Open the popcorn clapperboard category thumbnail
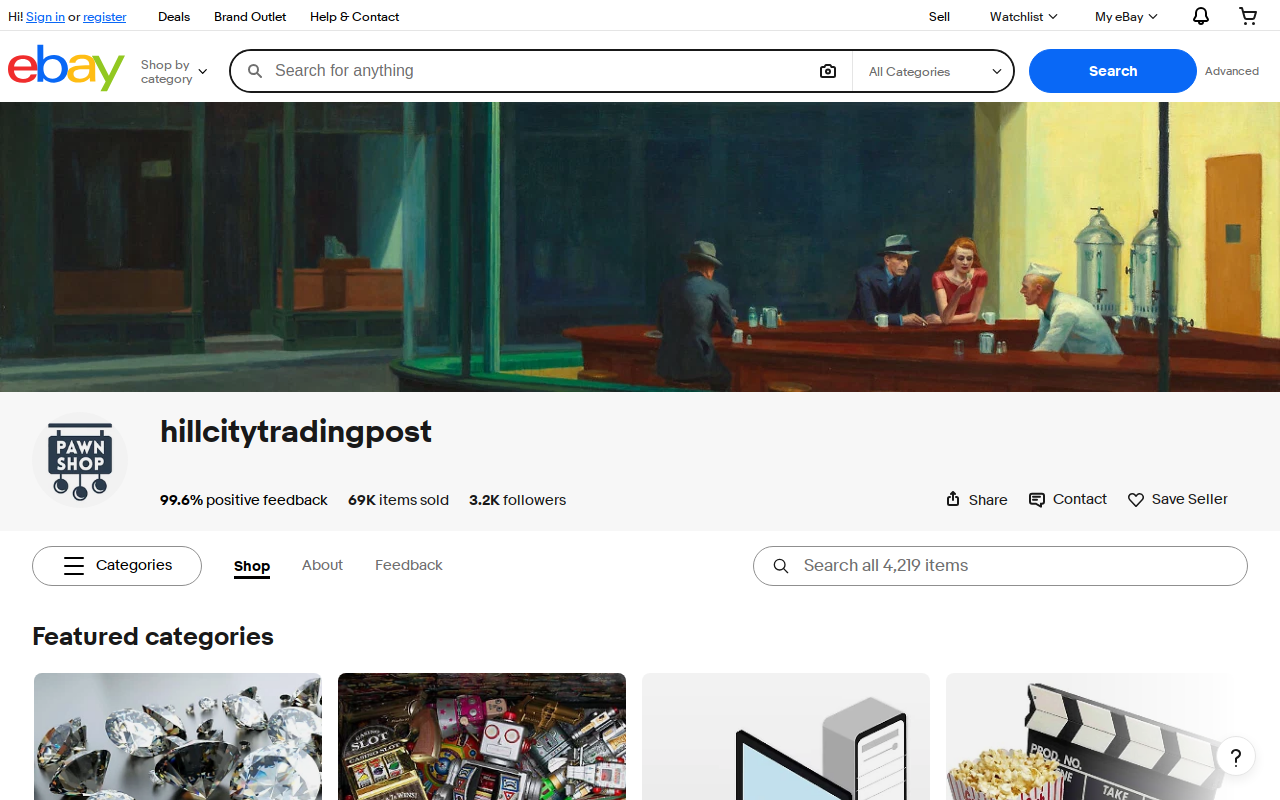Screen dimensions: 1280x800 1090,736
